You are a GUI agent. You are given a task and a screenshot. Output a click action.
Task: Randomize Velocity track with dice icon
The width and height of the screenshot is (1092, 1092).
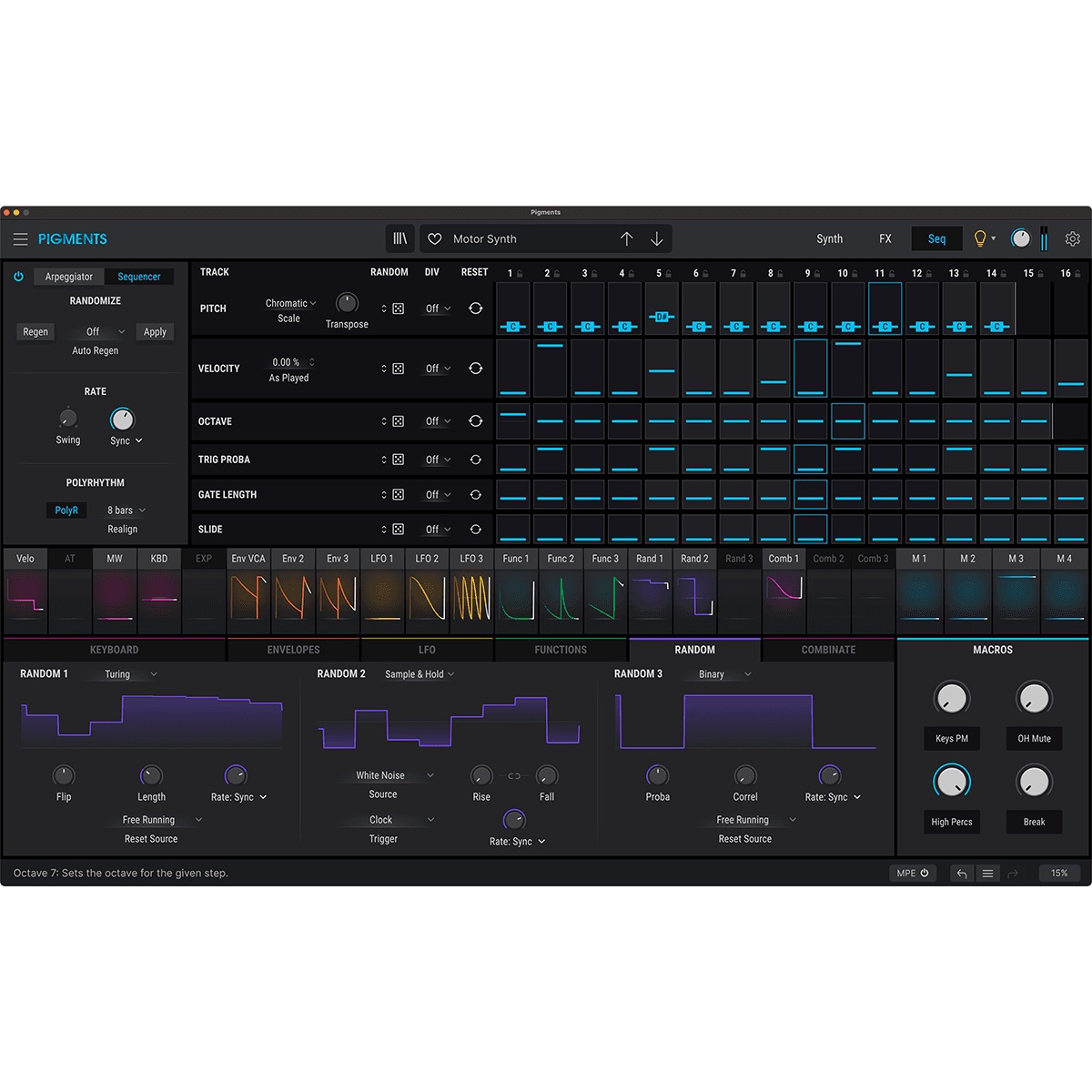(398, 369)
